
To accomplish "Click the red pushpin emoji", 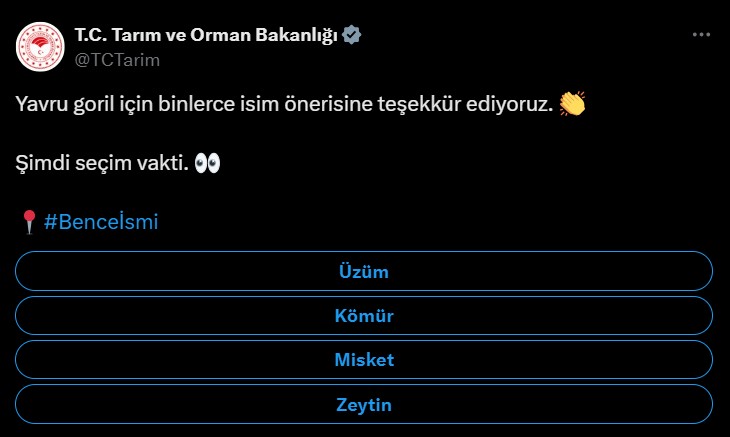I will point(29,222).
